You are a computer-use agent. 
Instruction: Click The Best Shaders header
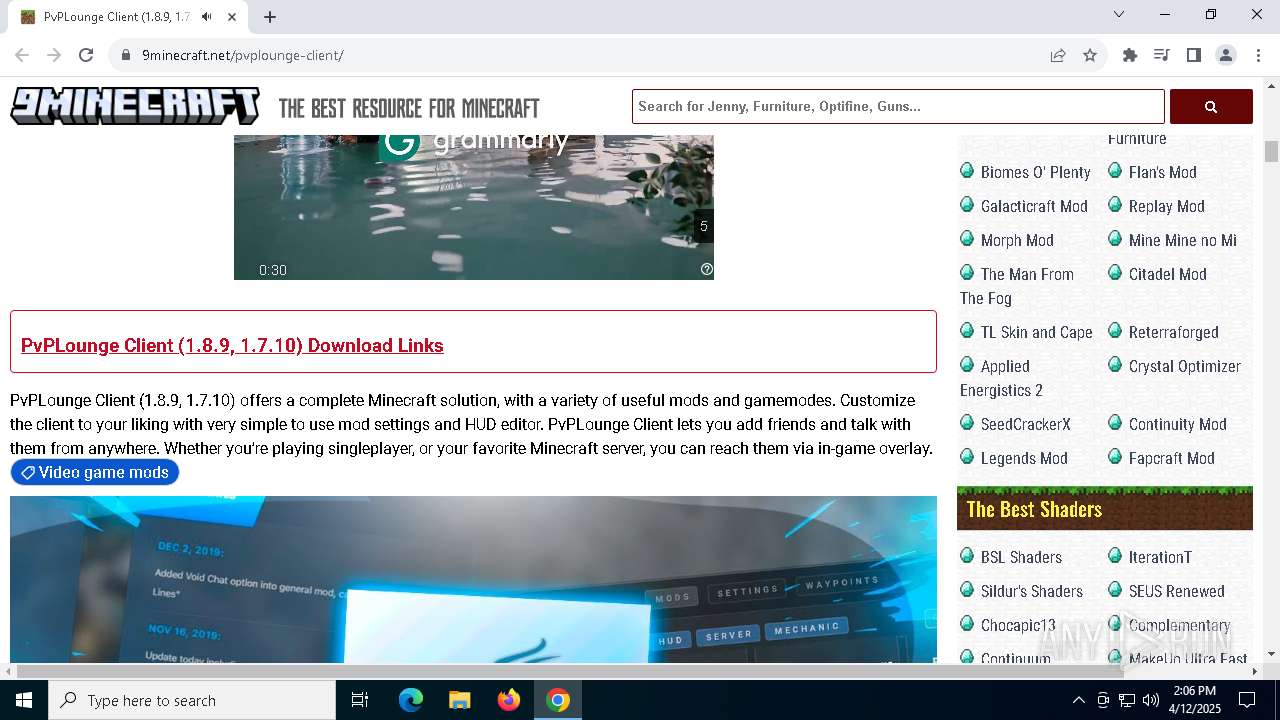click(1105, 508)
